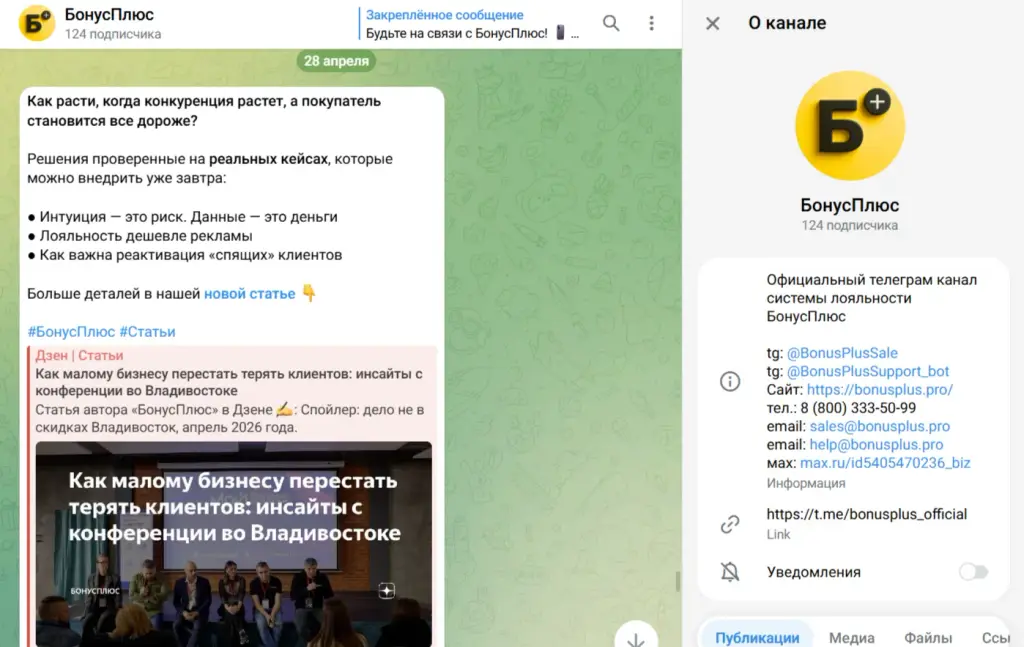Open the three-dot more options menu
The image size is (1024, 647).
[x=651, y=24]
